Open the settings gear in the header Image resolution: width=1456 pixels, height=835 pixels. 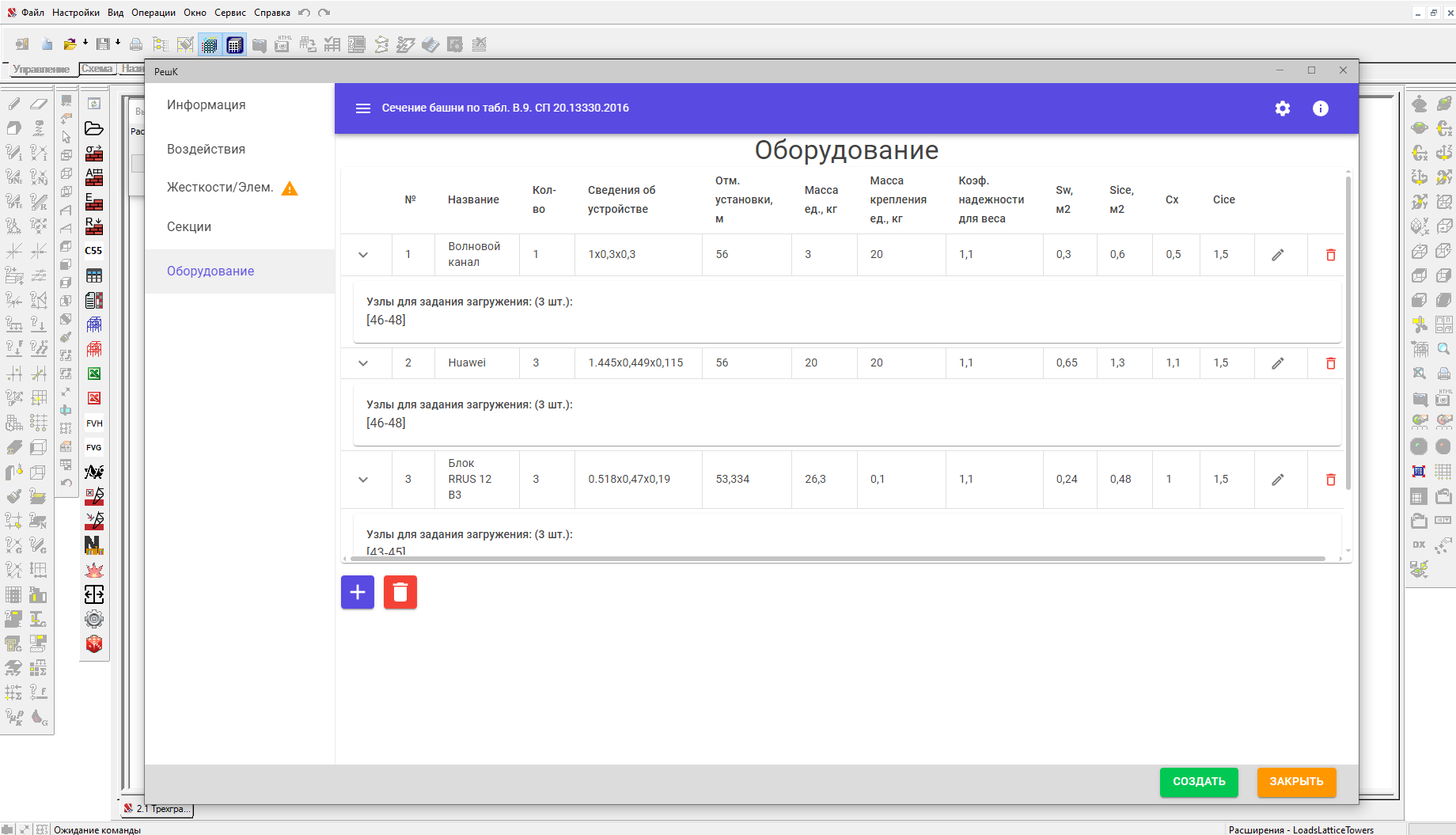click(x=1282, y=108)
